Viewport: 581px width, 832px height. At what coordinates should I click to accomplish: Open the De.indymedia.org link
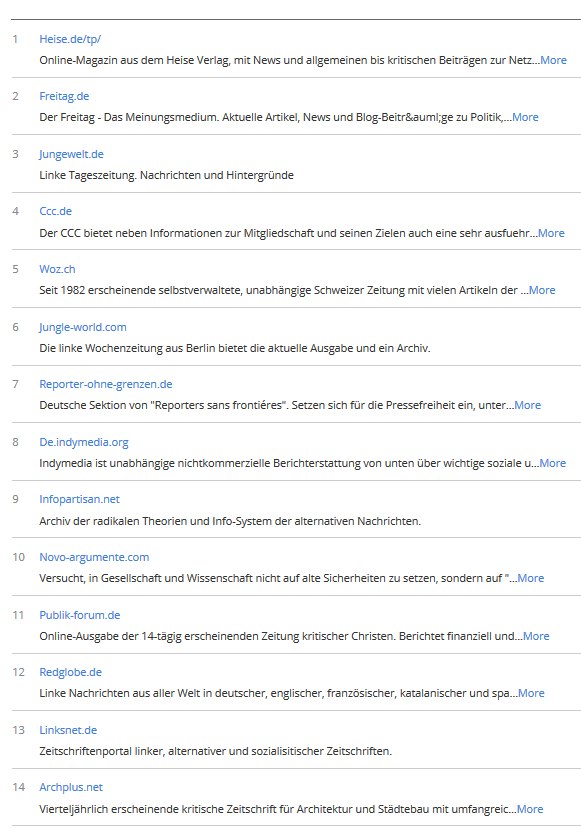tap(84, 442)
